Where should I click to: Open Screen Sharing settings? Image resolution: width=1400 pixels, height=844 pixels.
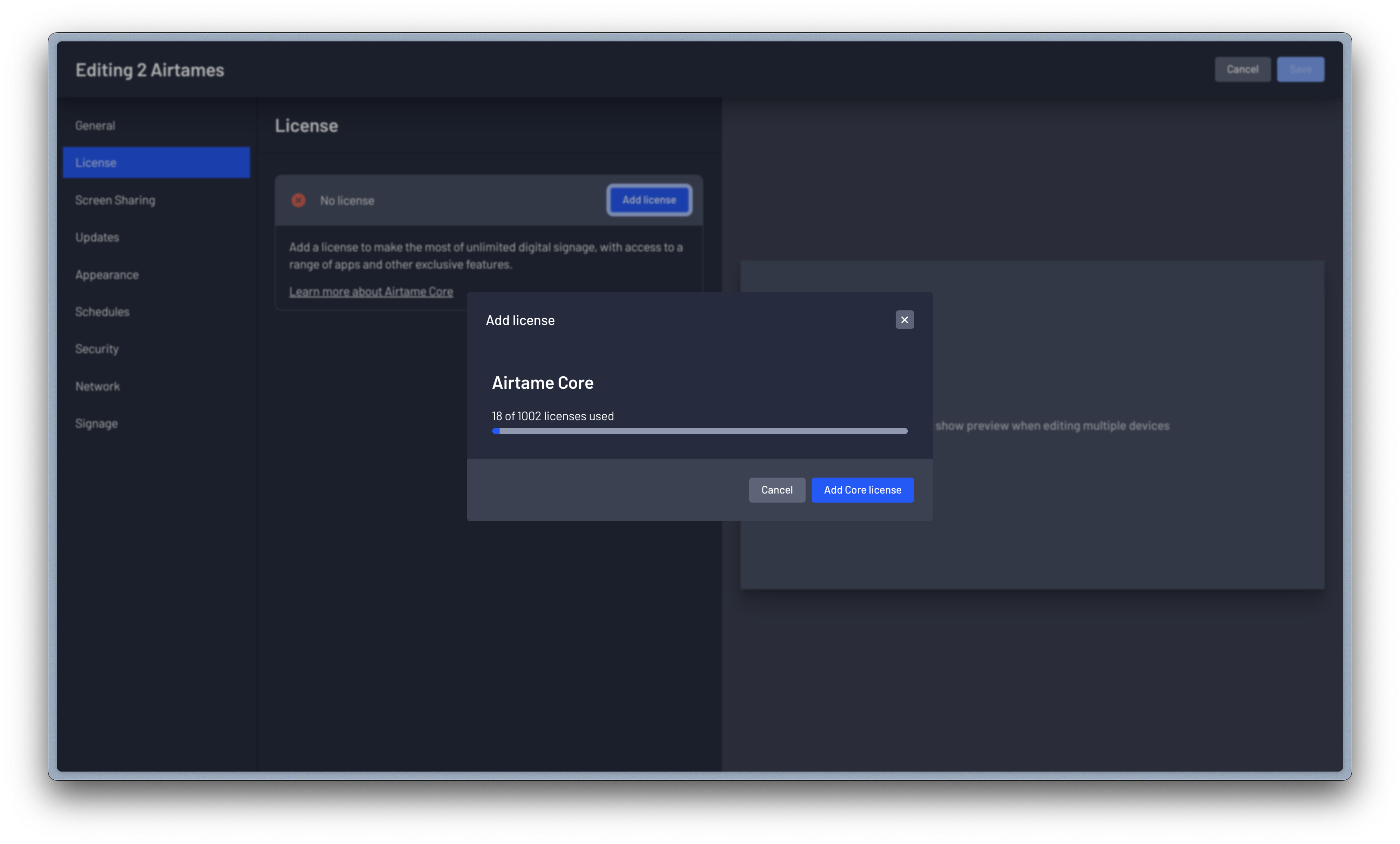tap(156, 200)
